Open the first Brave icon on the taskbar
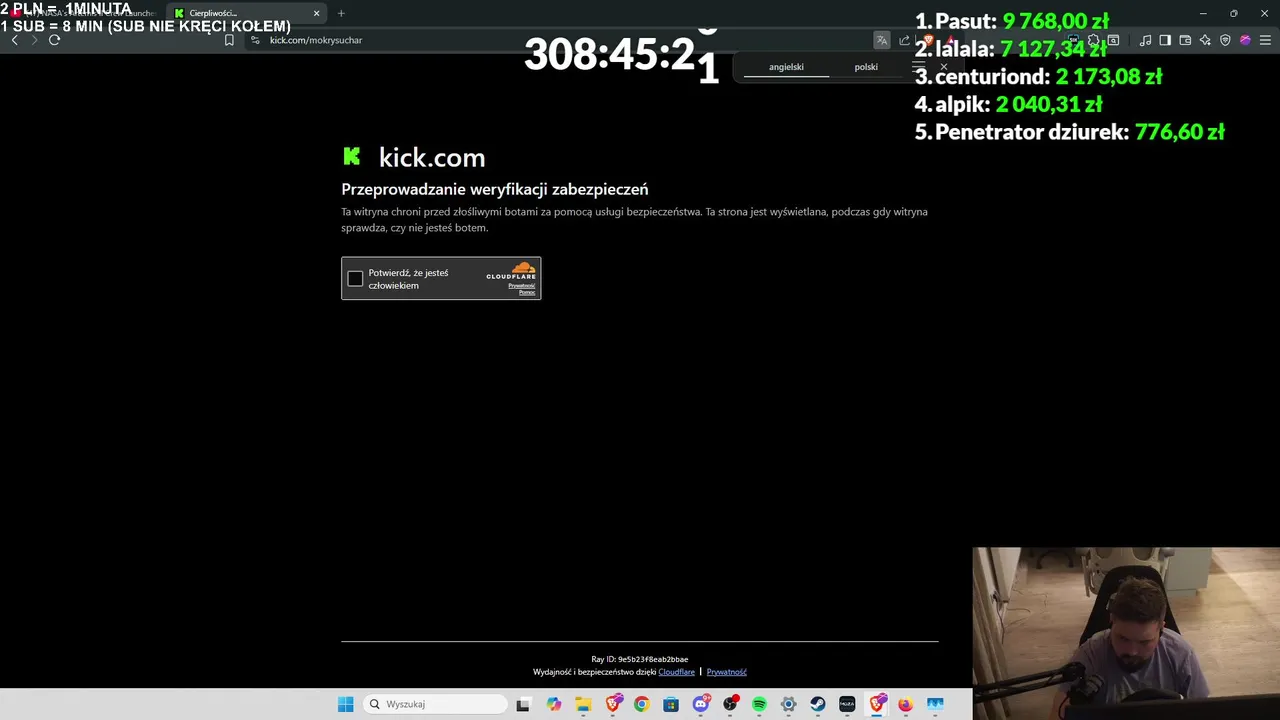Image resolution: width=1280 pixels, height=720 pixels. coord(613,704)
